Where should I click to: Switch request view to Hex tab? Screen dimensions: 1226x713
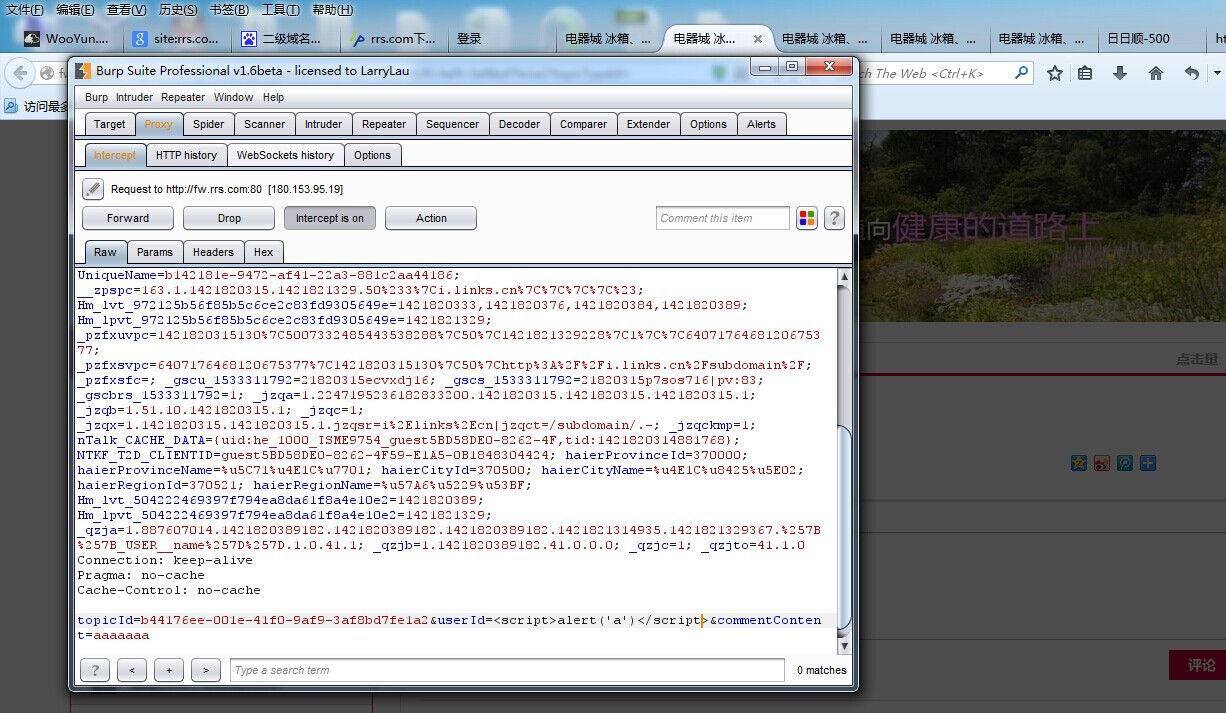tap(264, 252)
